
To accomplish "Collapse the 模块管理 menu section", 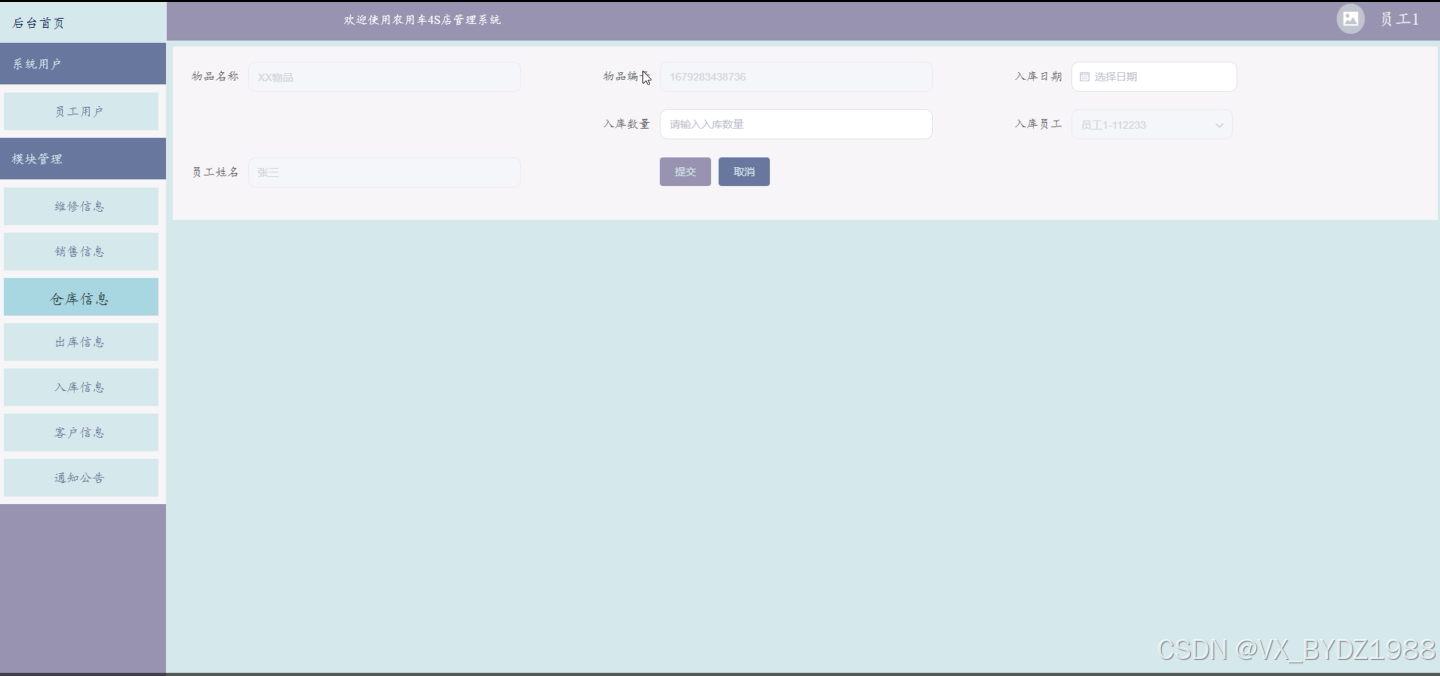I will pos(83,159).
